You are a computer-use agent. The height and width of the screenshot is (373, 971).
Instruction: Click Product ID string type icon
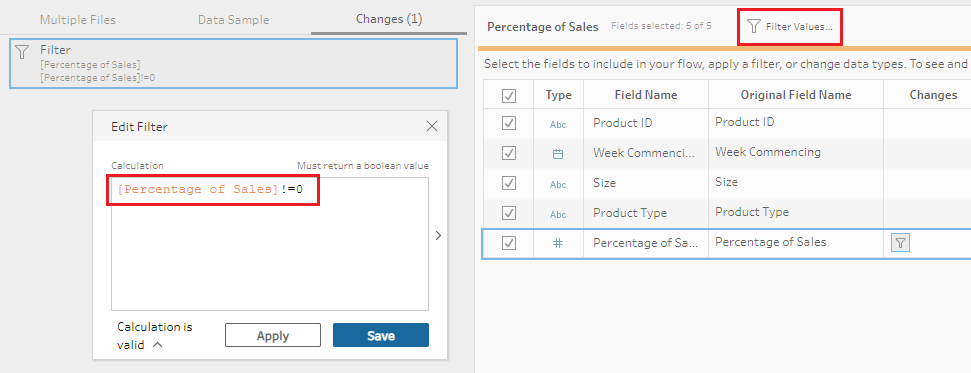558,125
